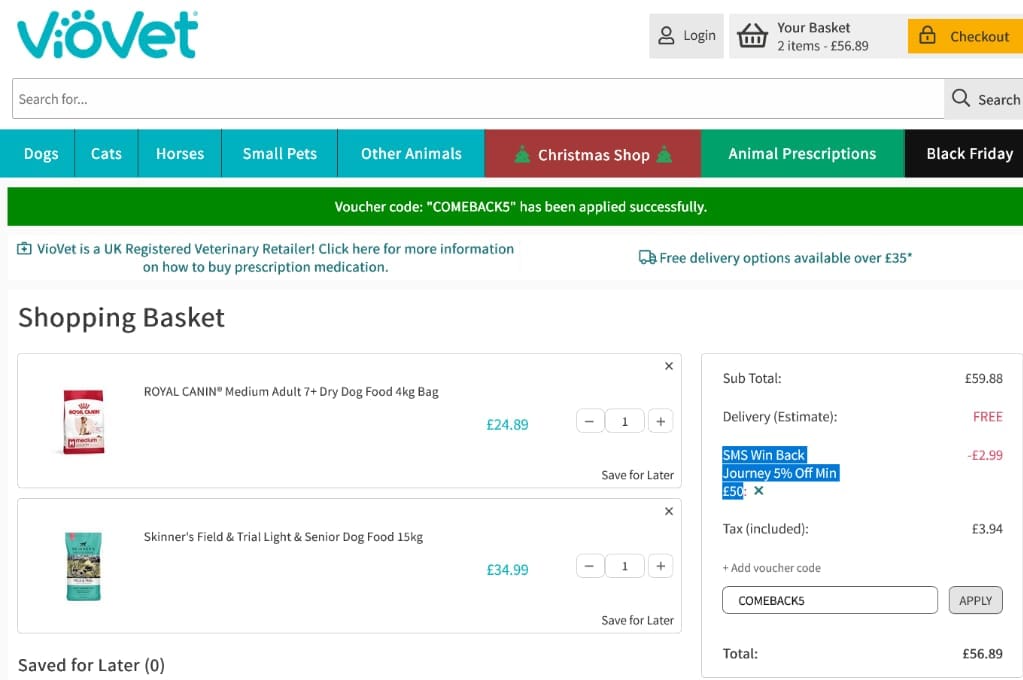
Task: Click the Checkout button
Action: point(966,36)
